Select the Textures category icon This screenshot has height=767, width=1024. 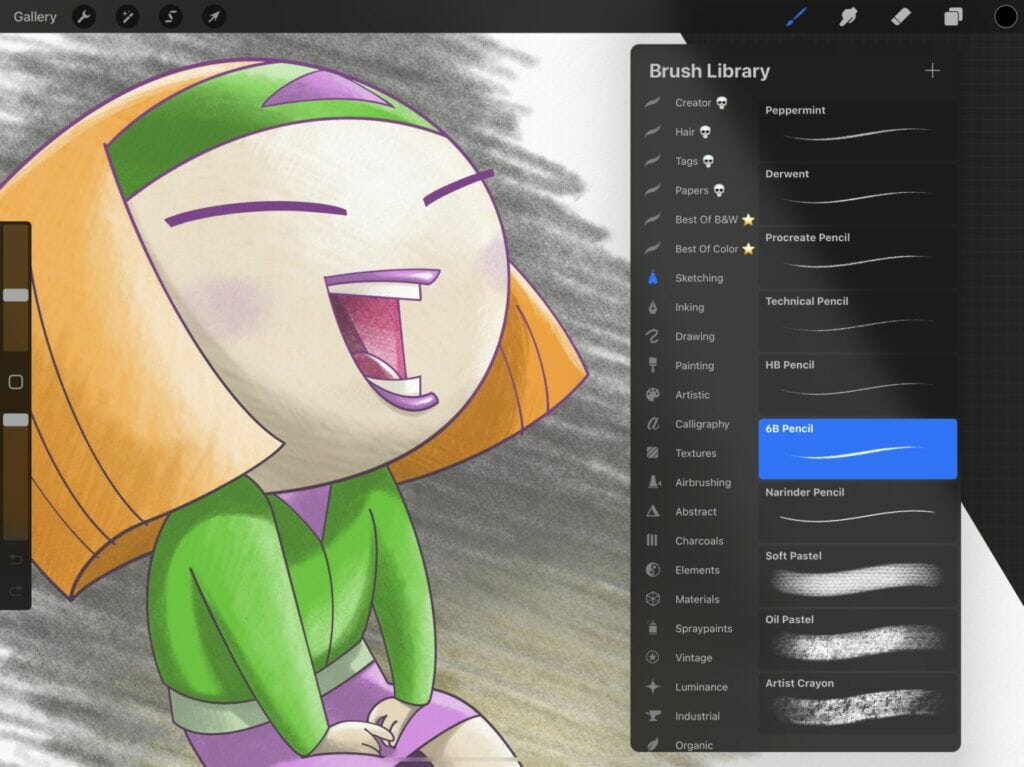652,453
